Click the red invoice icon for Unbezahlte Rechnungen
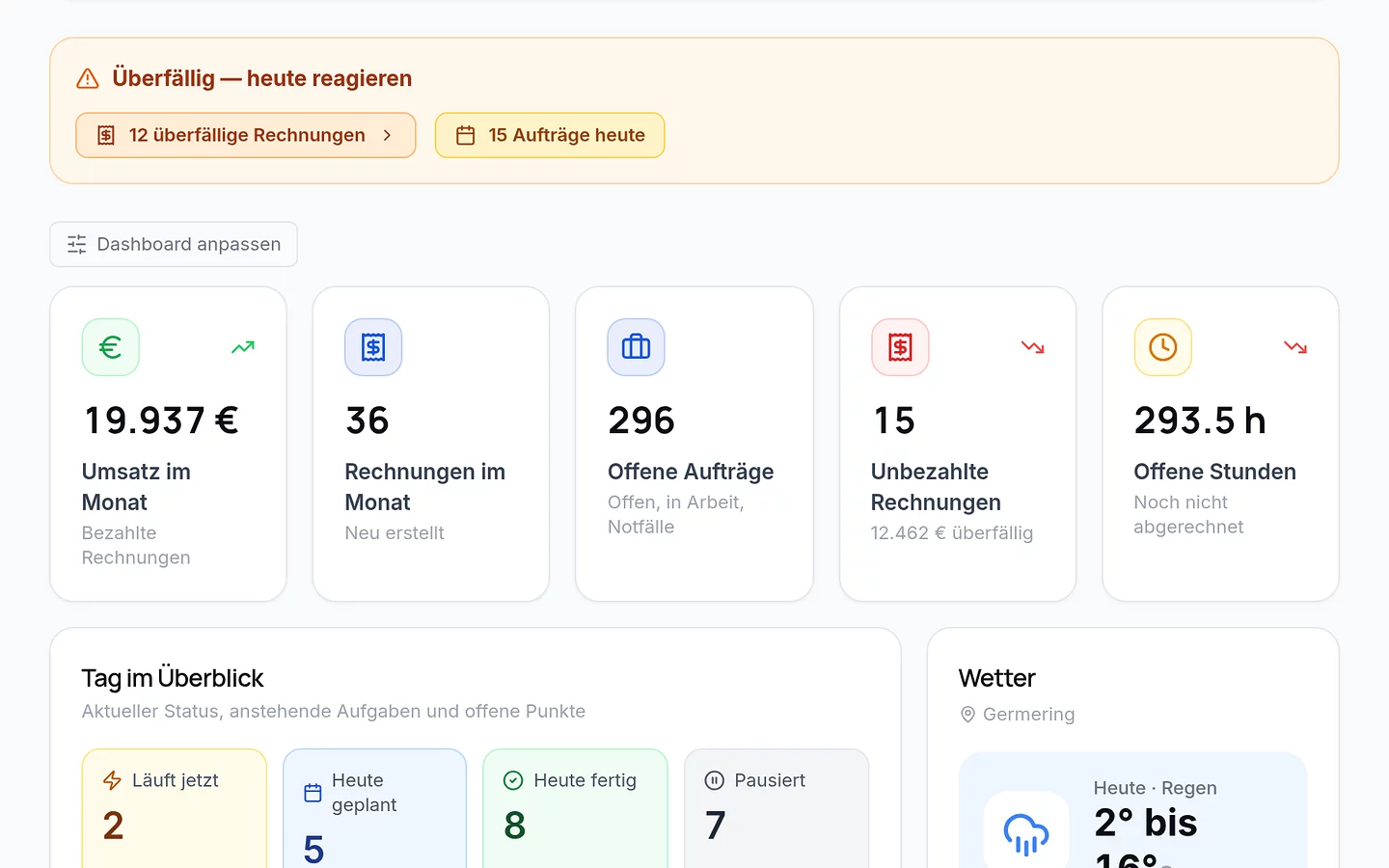The height and width of the screenshot is (868, 1389). 900,347
